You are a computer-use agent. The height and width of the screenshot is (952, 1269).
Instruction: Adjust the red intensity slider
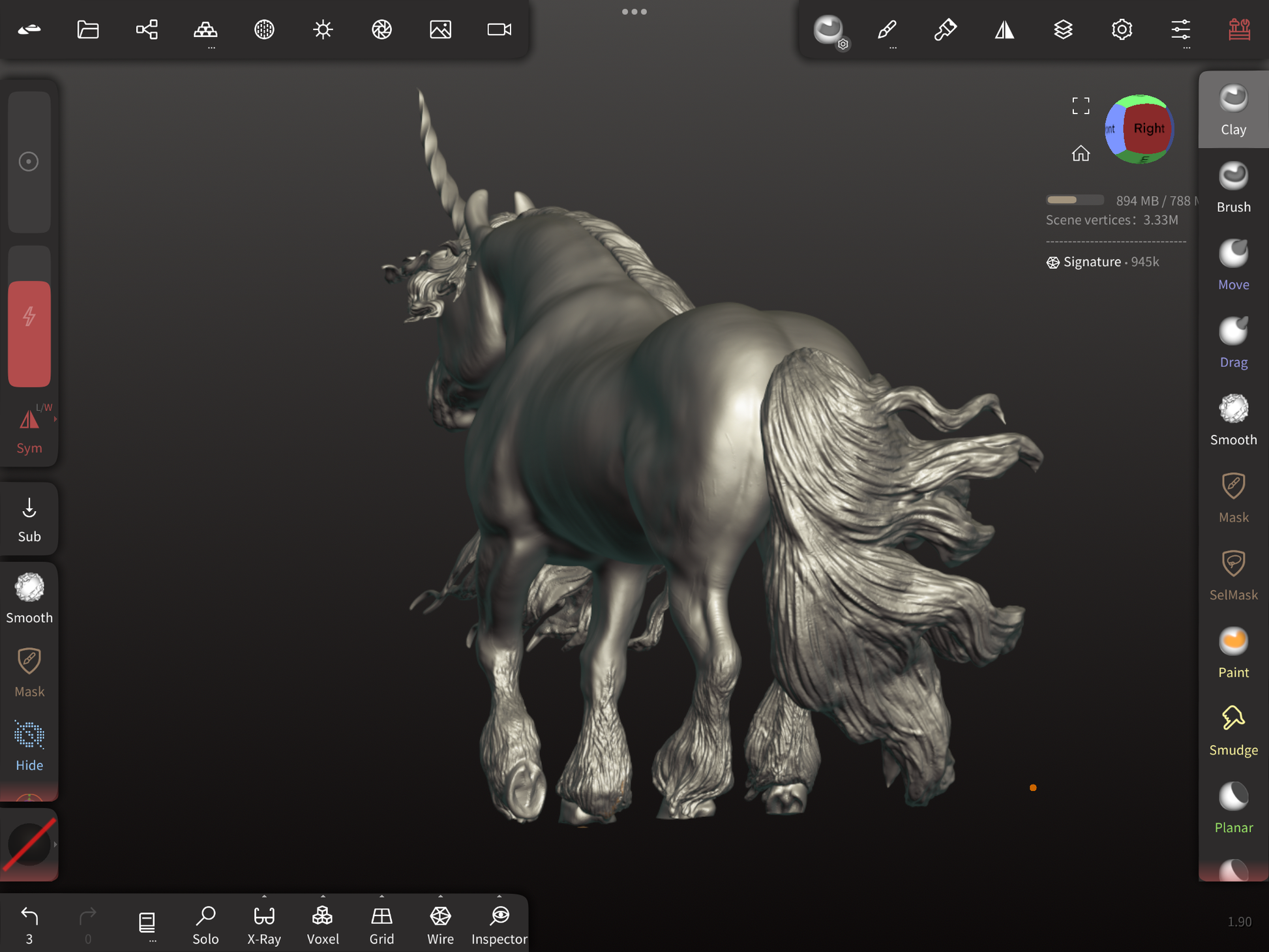click(29, 333)
